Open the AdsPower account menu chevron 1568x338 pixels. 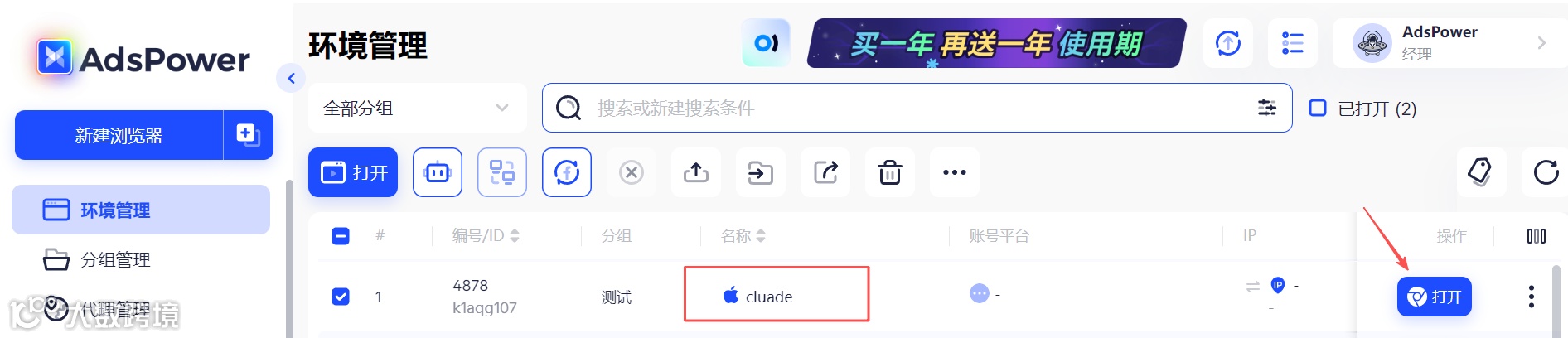click(1541, 42)
